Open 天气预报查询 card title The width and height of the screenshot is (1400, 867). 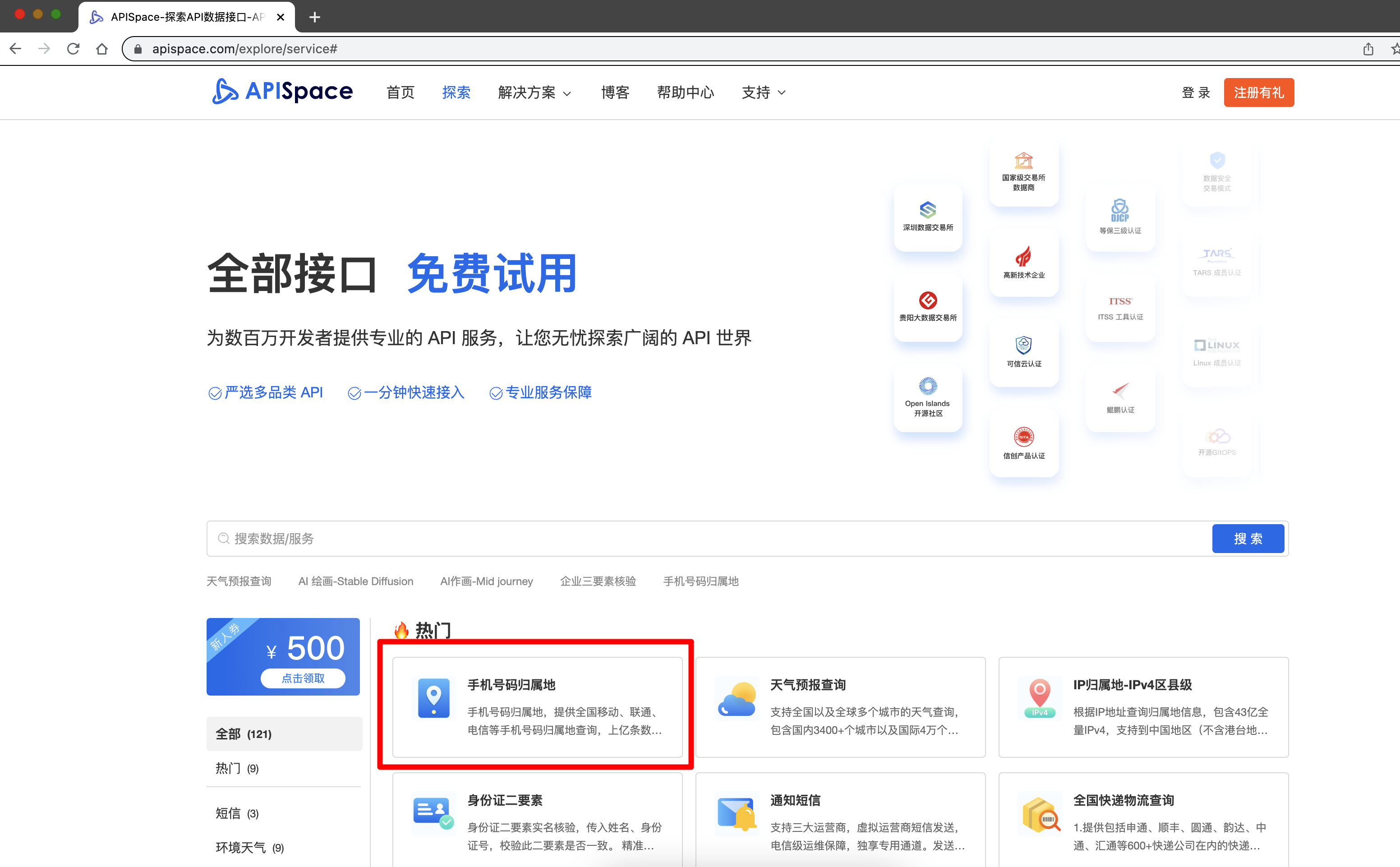click(808, 685)
